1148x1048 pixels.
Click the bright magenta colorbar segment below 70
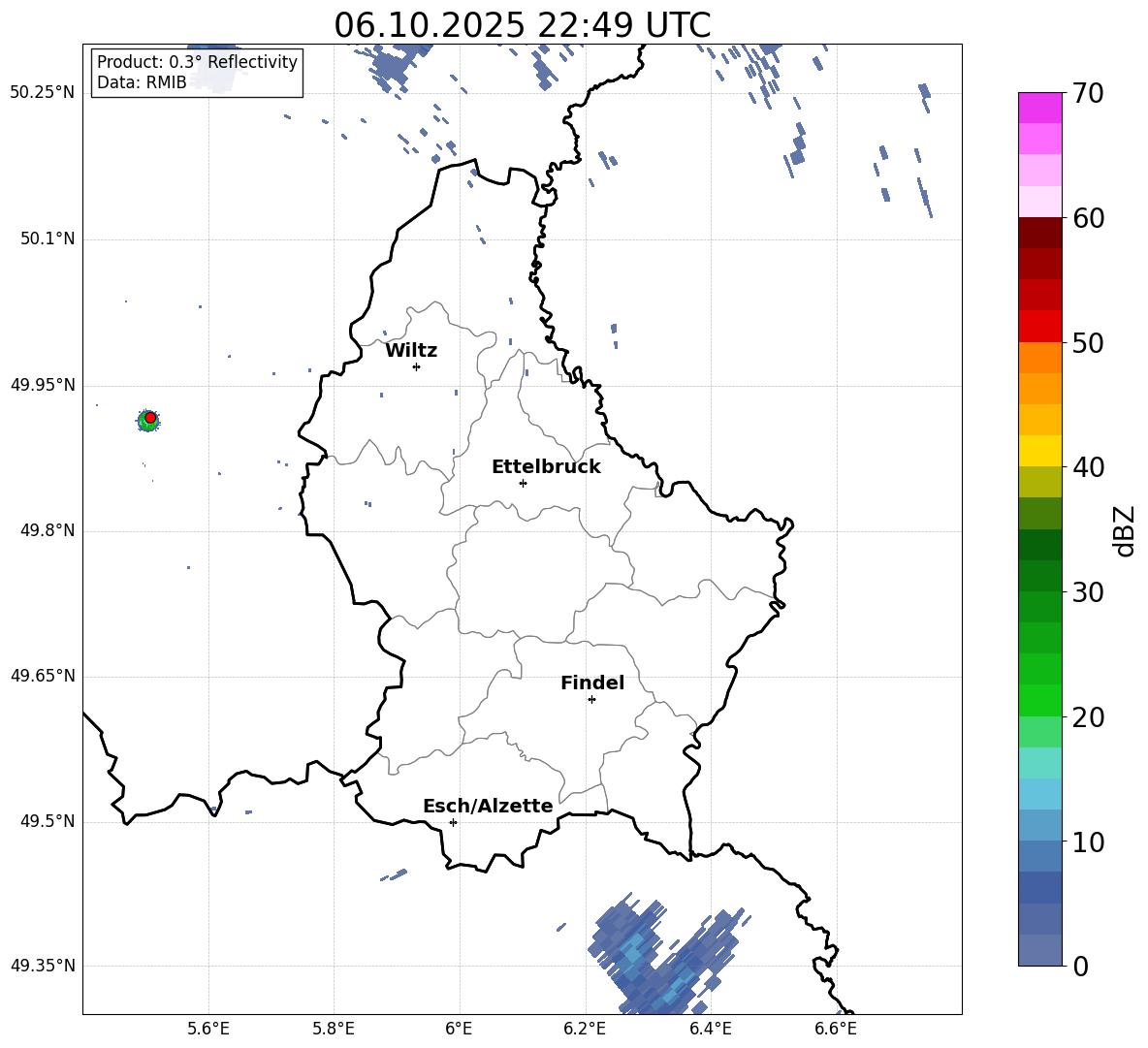pyautogui.click(x=1039, y=108)
